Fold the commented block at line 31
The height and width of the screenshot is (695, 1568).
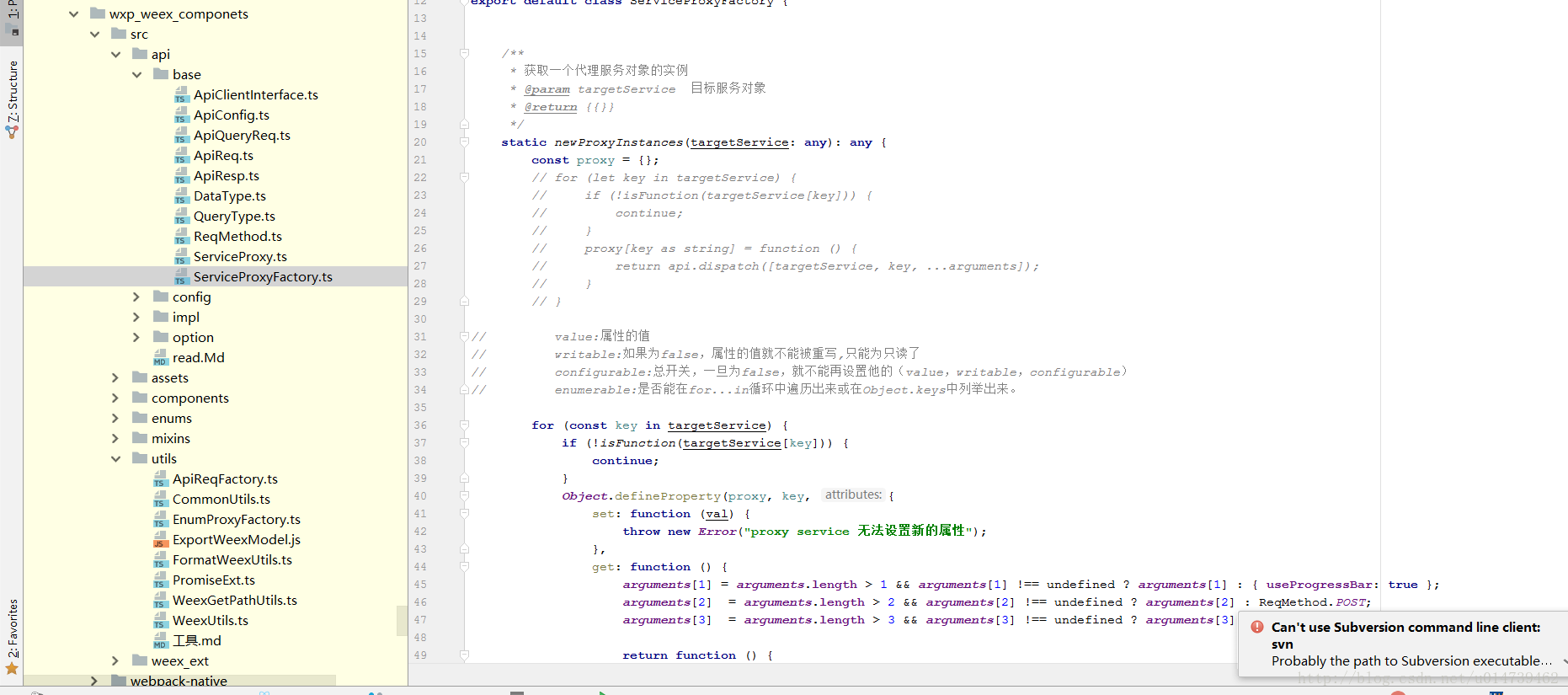point(464,336)
